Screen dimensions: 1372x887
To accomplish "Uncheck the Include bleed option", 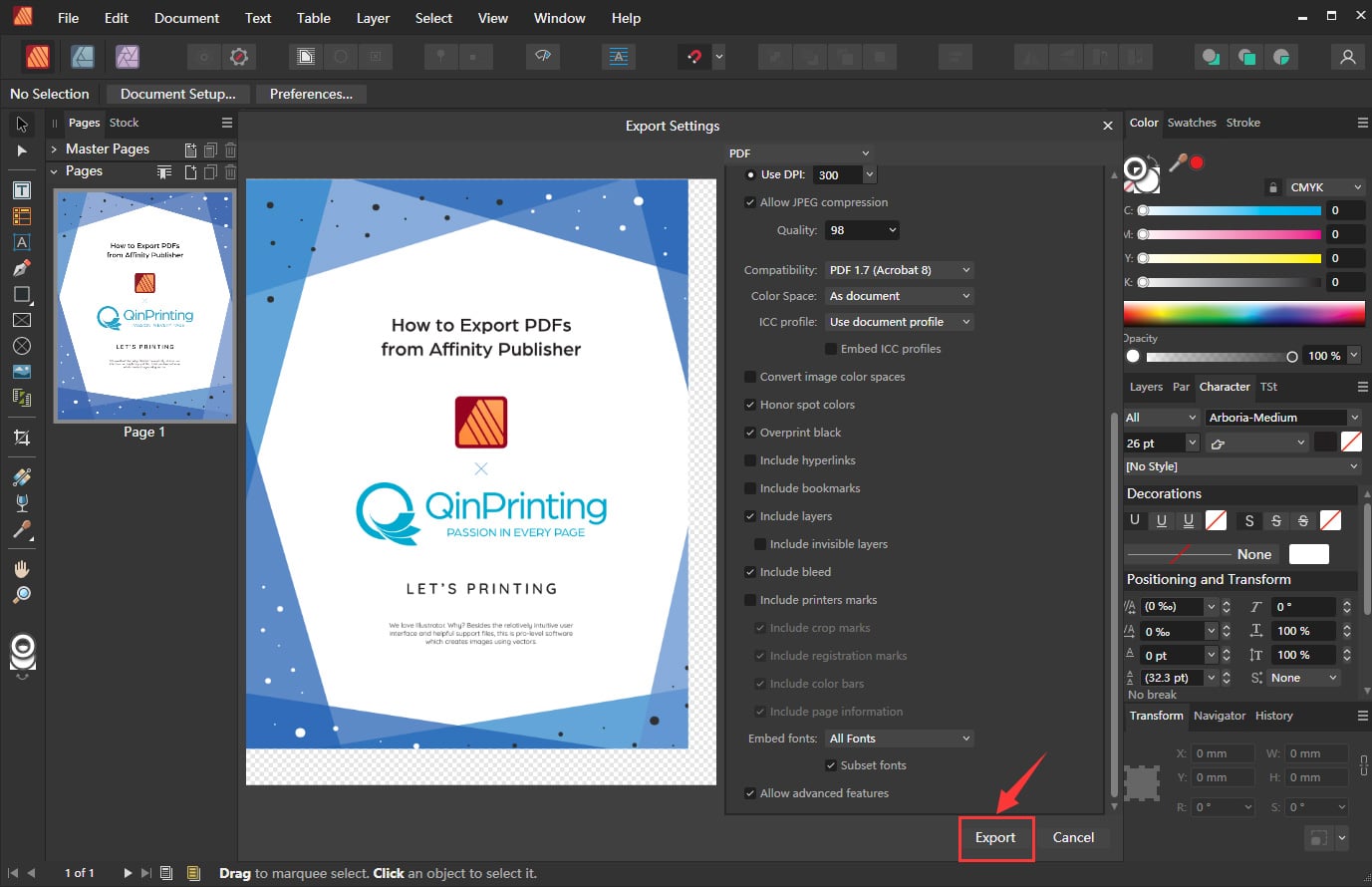I will tap(750, 572).
